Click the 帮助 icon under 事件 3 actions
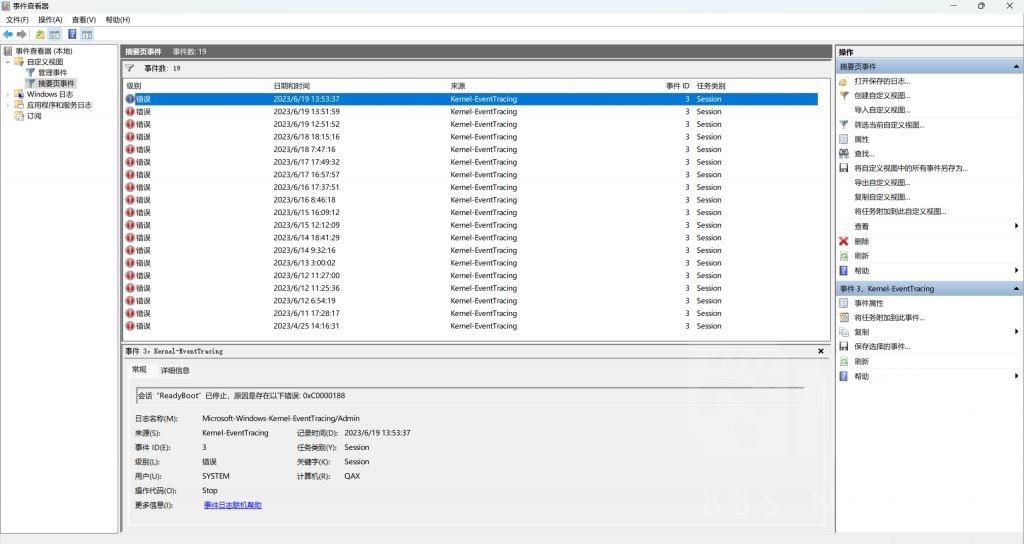 (x=843, y=376)
